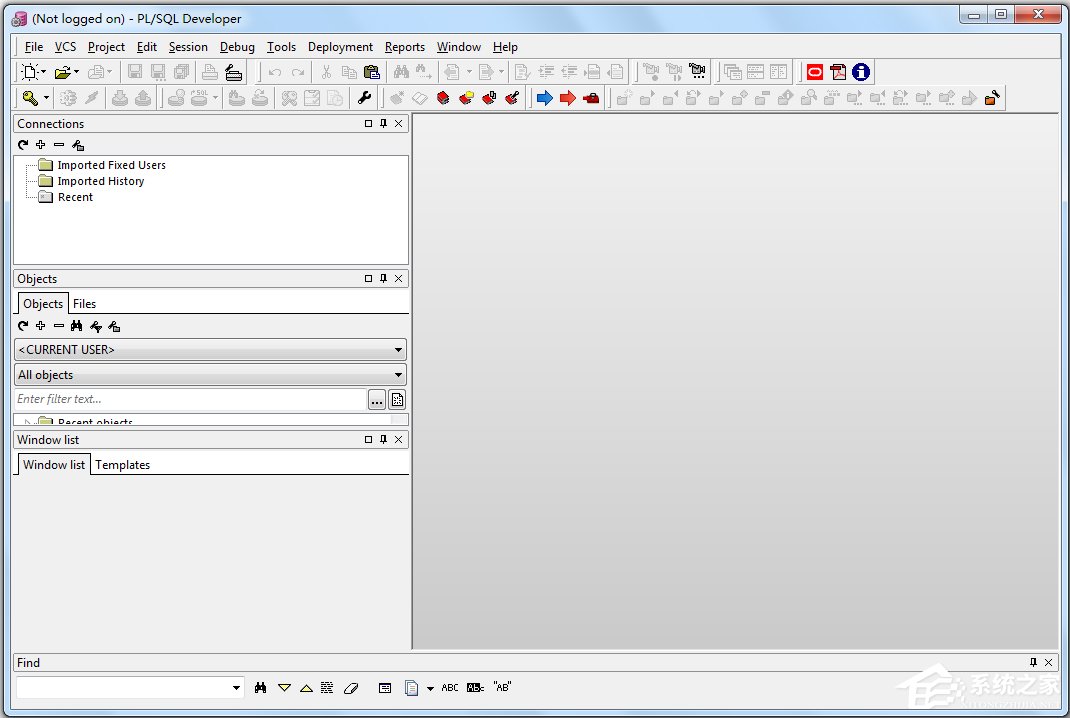The width and height of the screenshot is (1070, 718).
Task: Expand the Recent objects tree node
Action: tap(27, 422)
